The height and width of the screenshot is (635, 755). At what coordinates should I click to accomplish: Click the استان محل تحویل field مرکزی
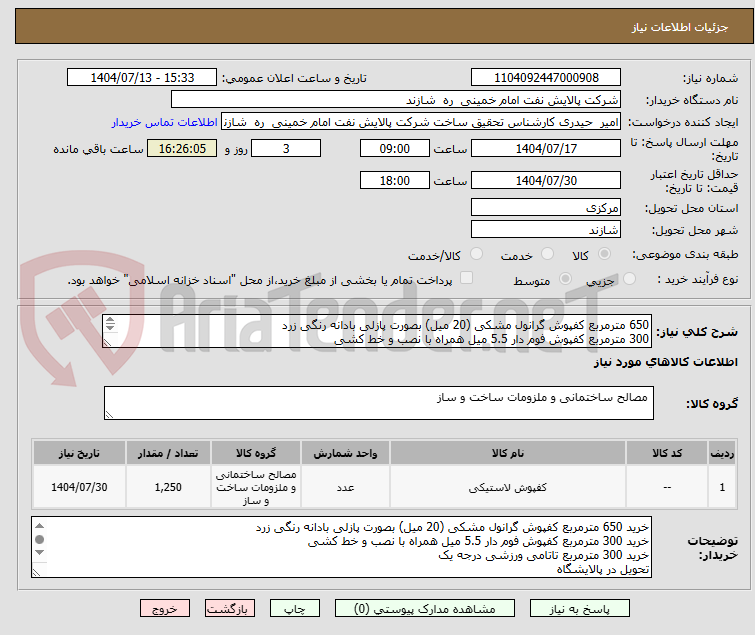(x=546, y=207)
